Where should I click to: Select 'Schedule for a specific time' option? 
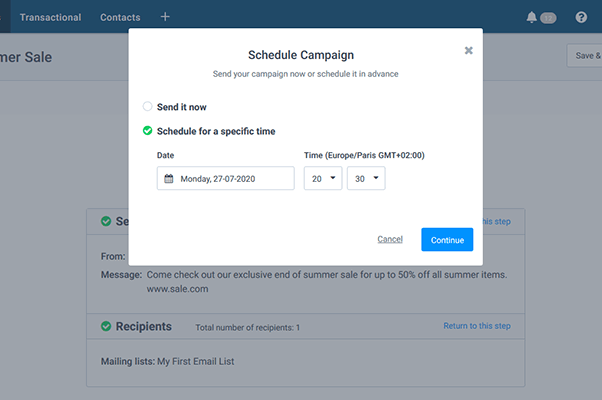tap(148, 131)
